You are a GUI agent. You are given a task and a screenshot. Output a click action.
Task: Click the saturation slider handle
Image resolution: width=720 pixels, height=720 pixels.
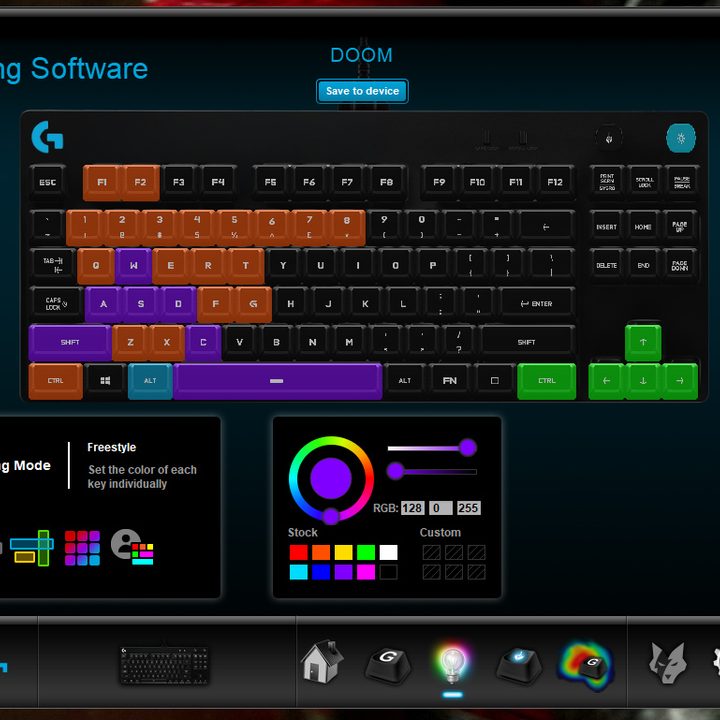[468, 447]
